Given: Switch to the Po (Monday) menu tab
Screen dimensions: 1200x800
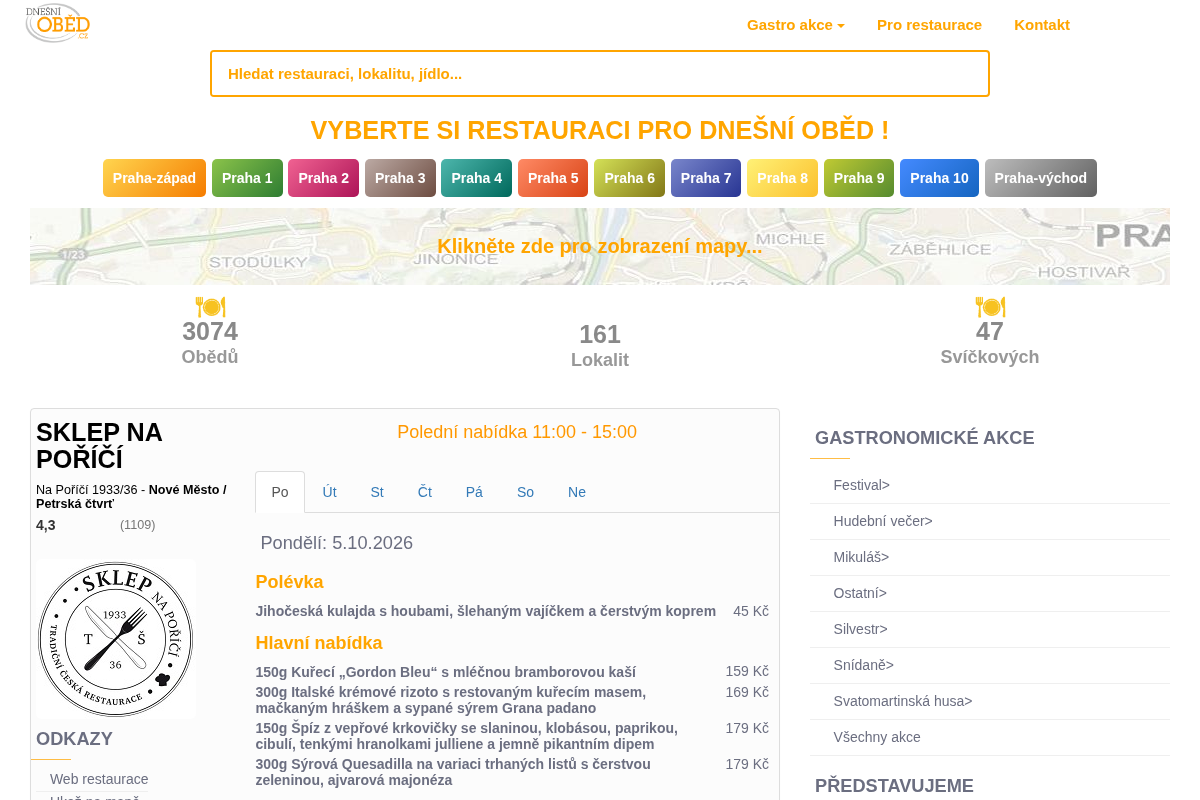Looking at the screenshot, I should click(280, 492).
